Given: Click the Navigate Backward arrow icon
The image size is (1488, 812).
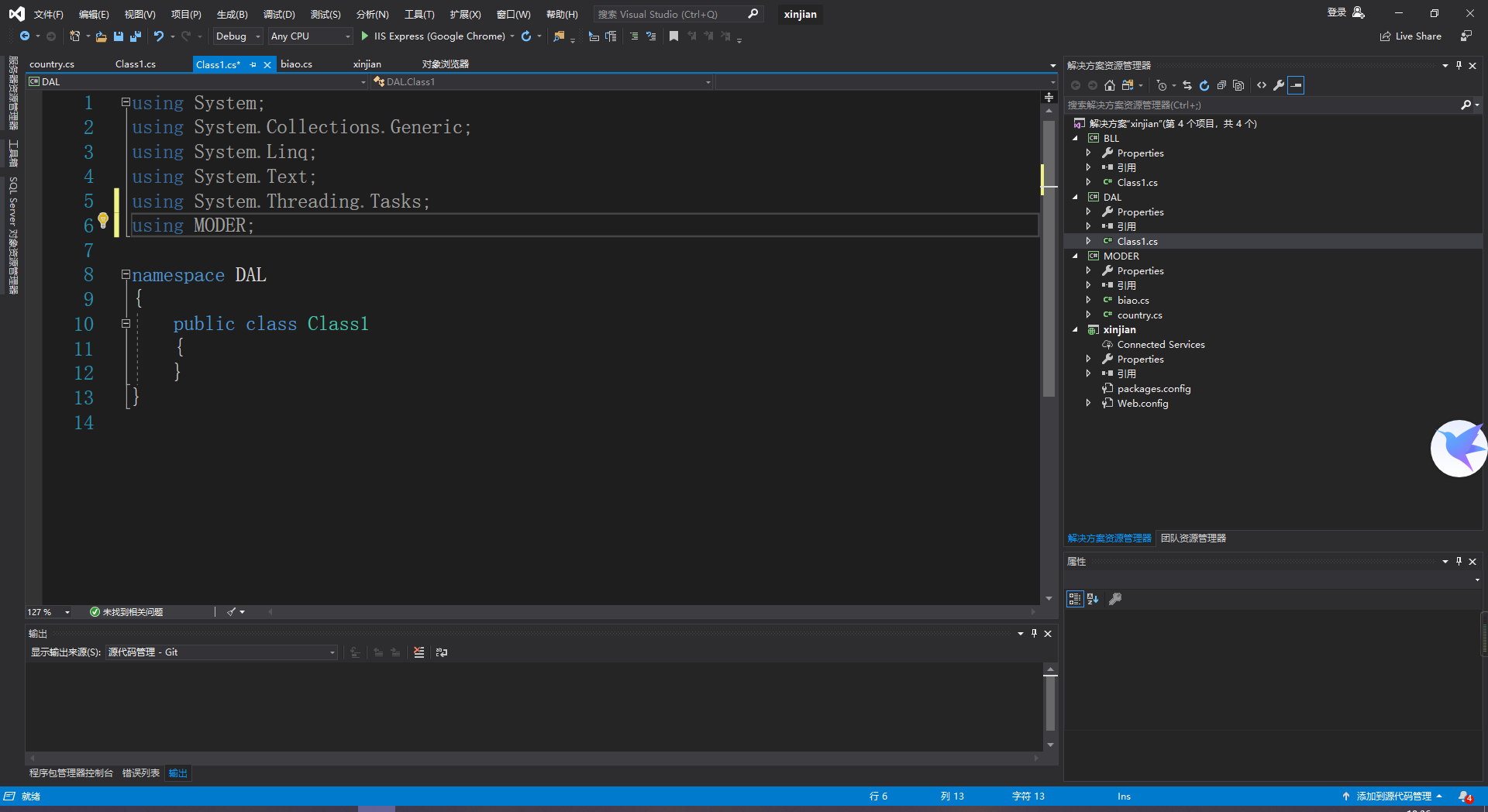Looking at the screenshot, I should tap(25, 36).
